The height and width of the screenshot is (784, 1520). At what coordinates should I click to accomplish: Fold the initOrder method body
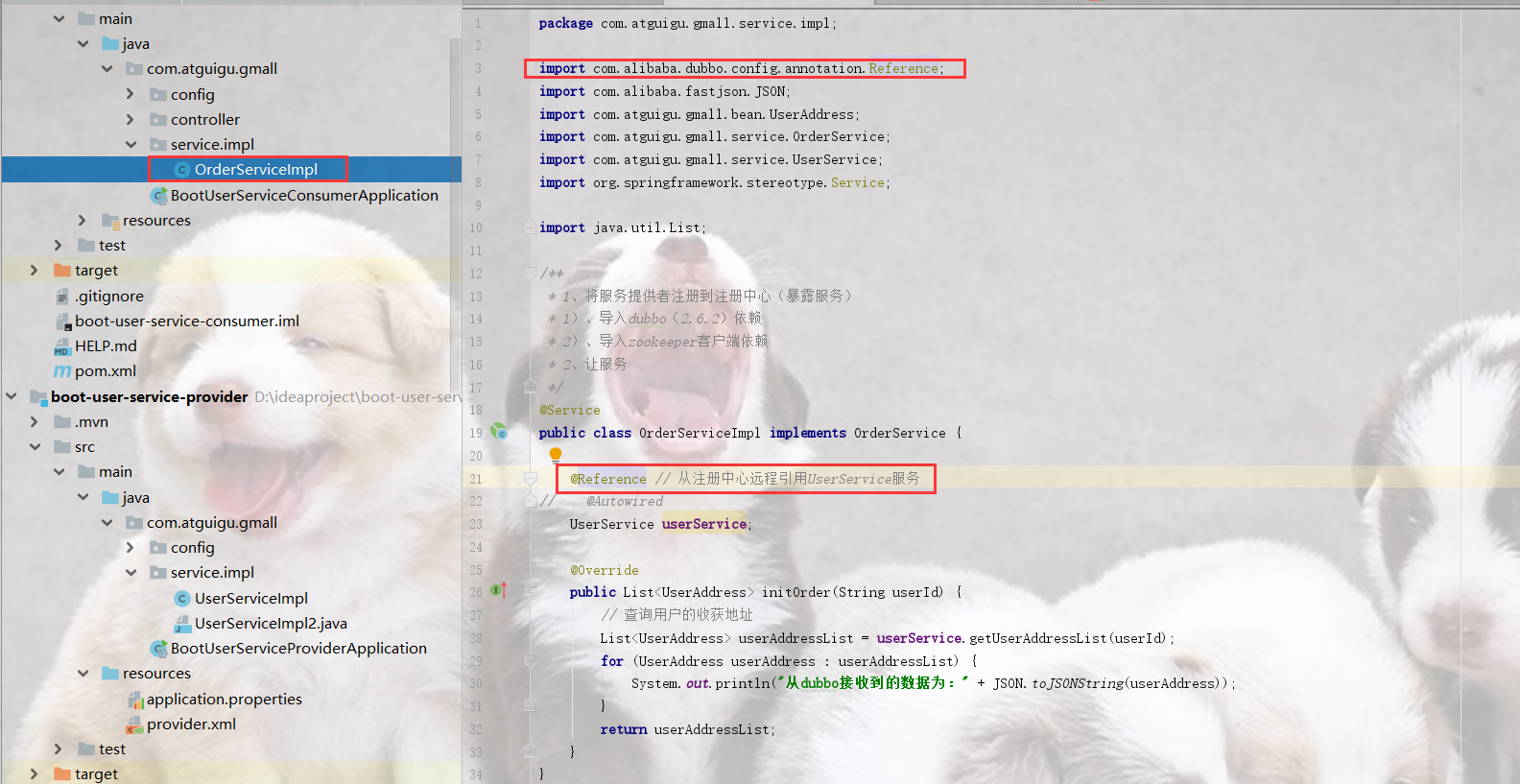click(x=530, y=591)
